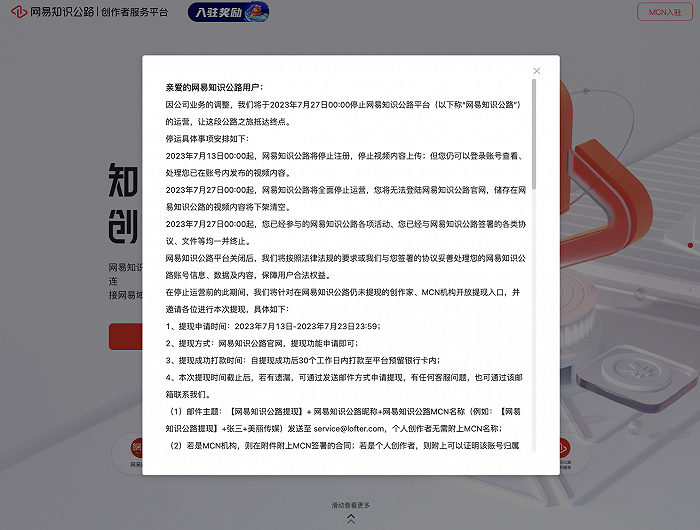Click line 2、提现方式 in dialog
Viewport: 700px width, 530px height.
click(x=262, y=343)
